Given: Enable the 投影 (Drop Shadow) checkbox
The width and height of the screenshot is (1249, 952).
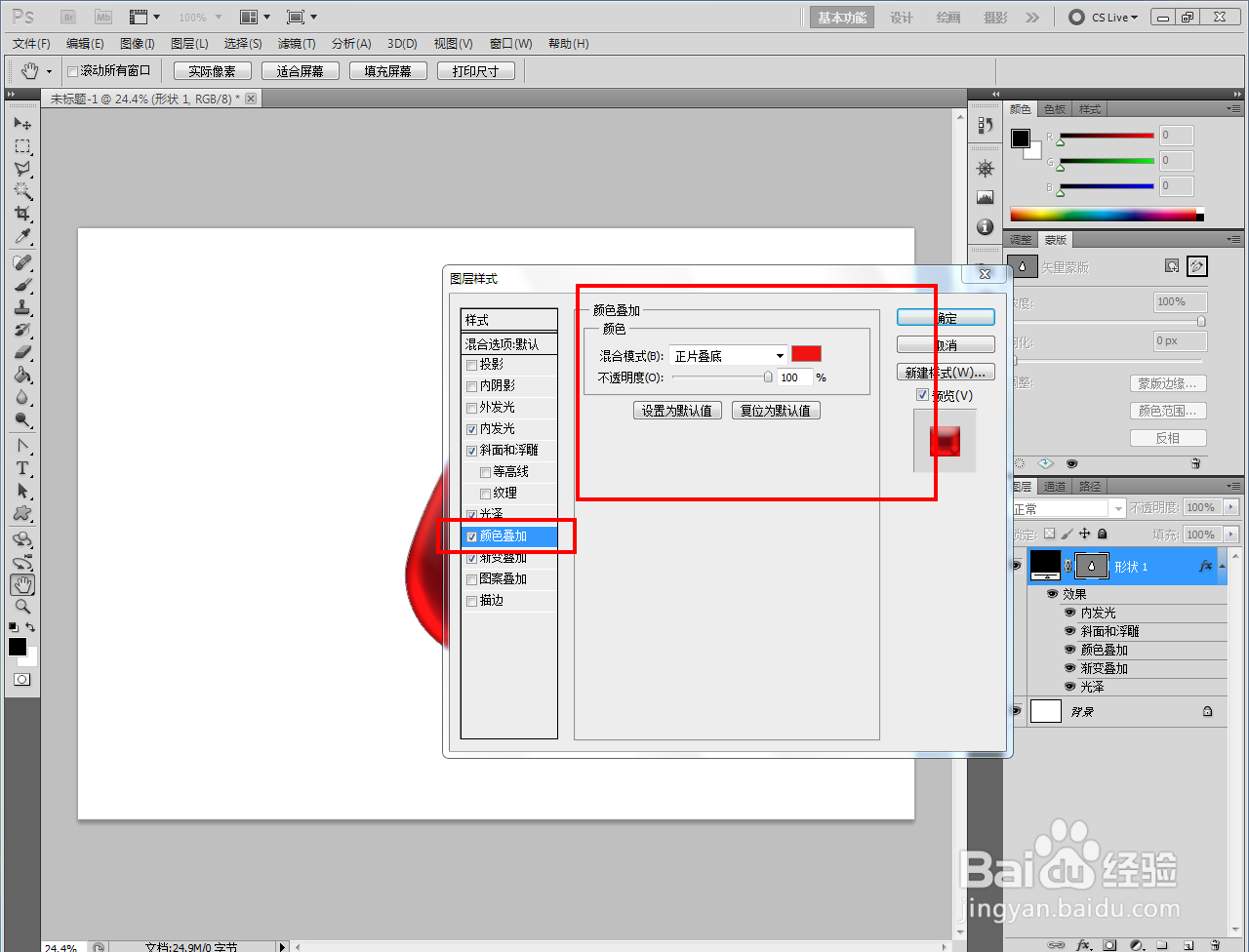Looking at the screenshot, I should [472, 365].
